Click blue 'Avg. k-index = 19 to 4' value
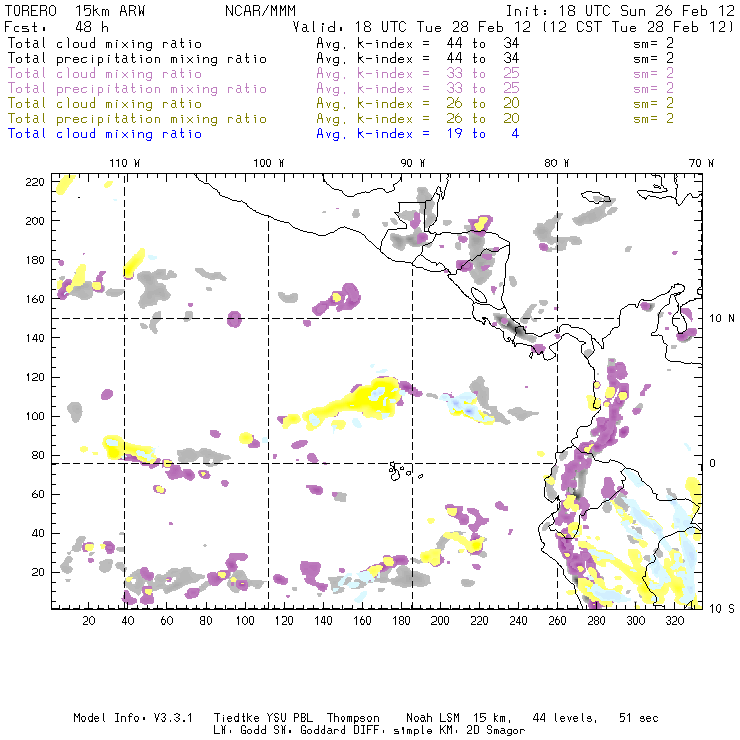The image size is (740, 740). click(x=418, y=134)
